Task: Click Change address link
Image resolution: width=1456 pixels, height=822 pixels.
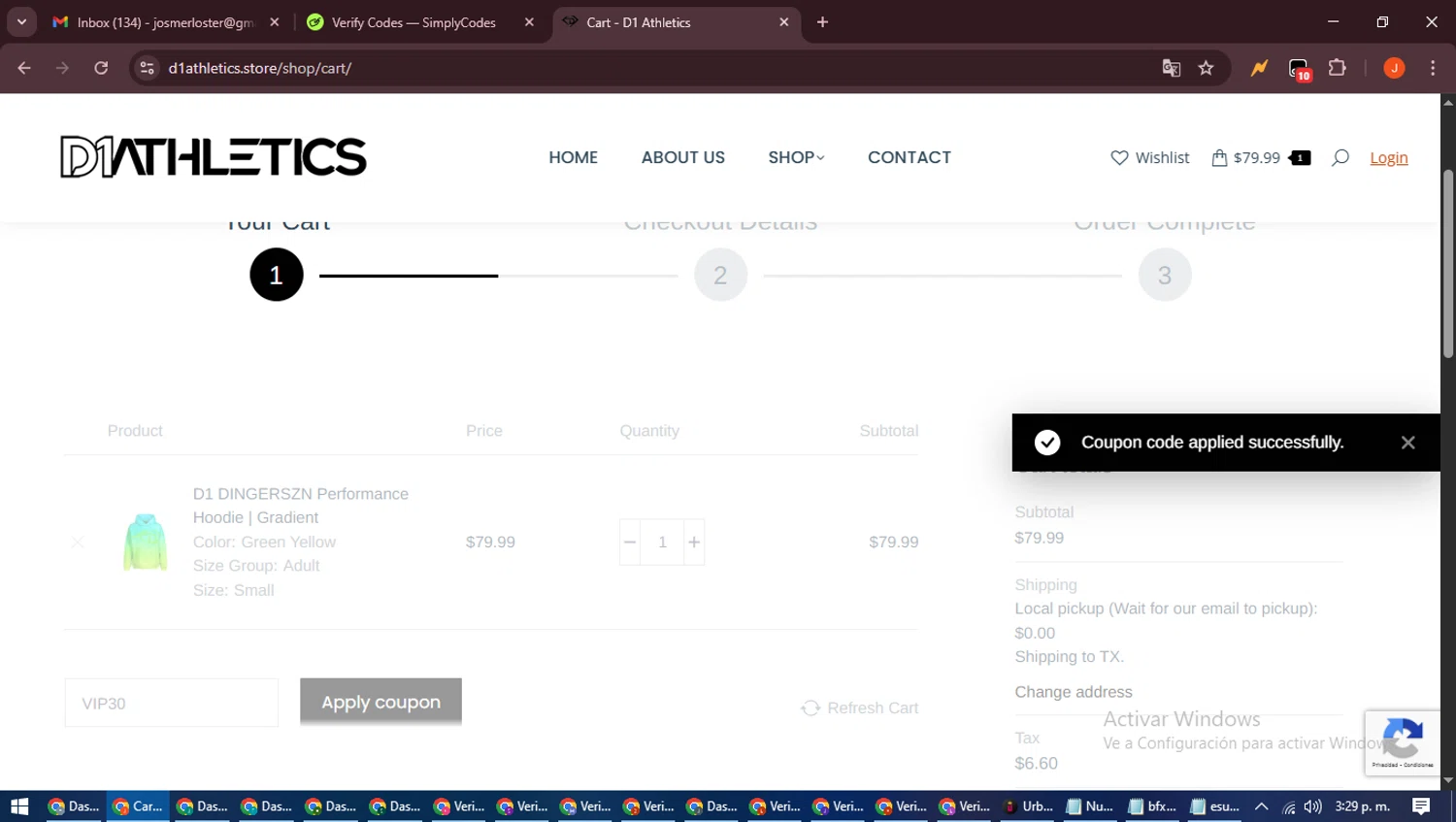Action: point(1074,692)
